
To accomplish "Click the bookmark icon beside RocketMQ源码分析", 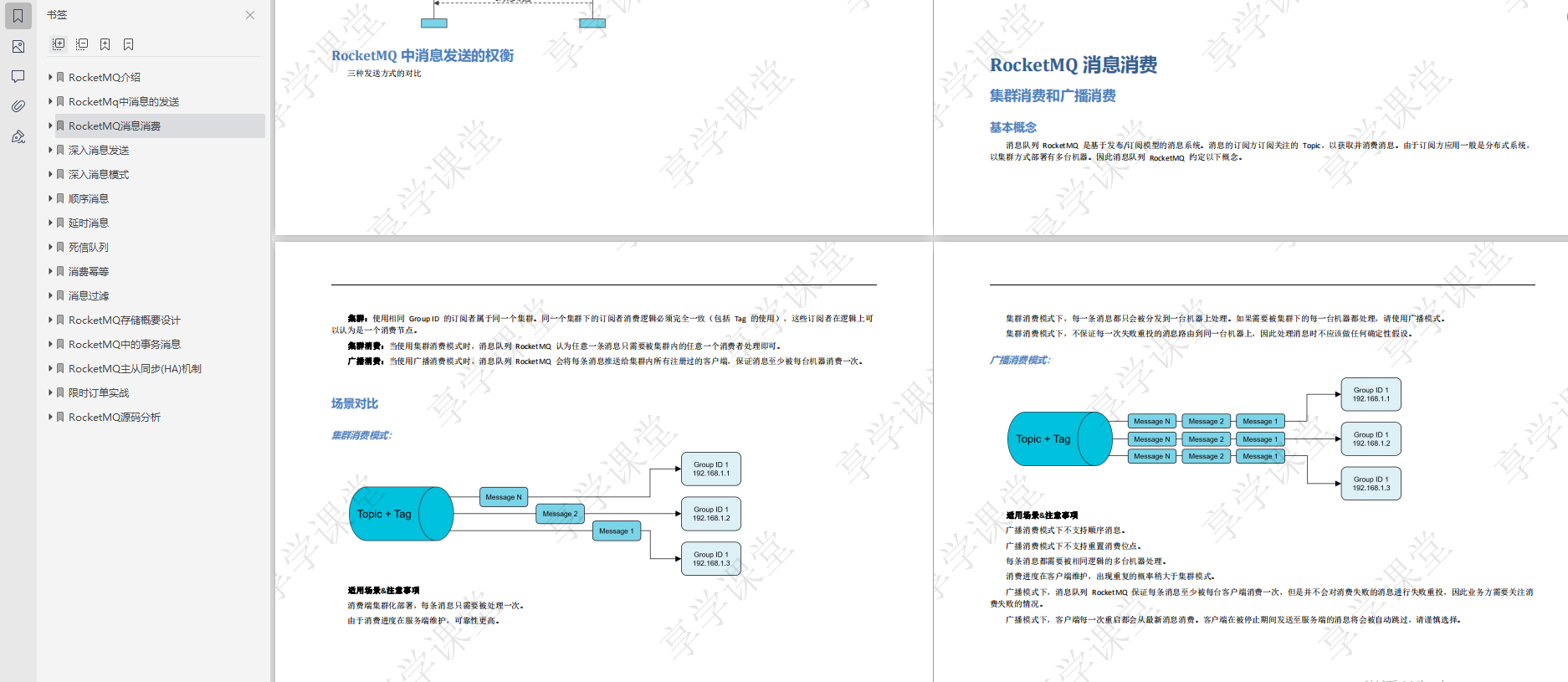I will [x=60, y=417].
